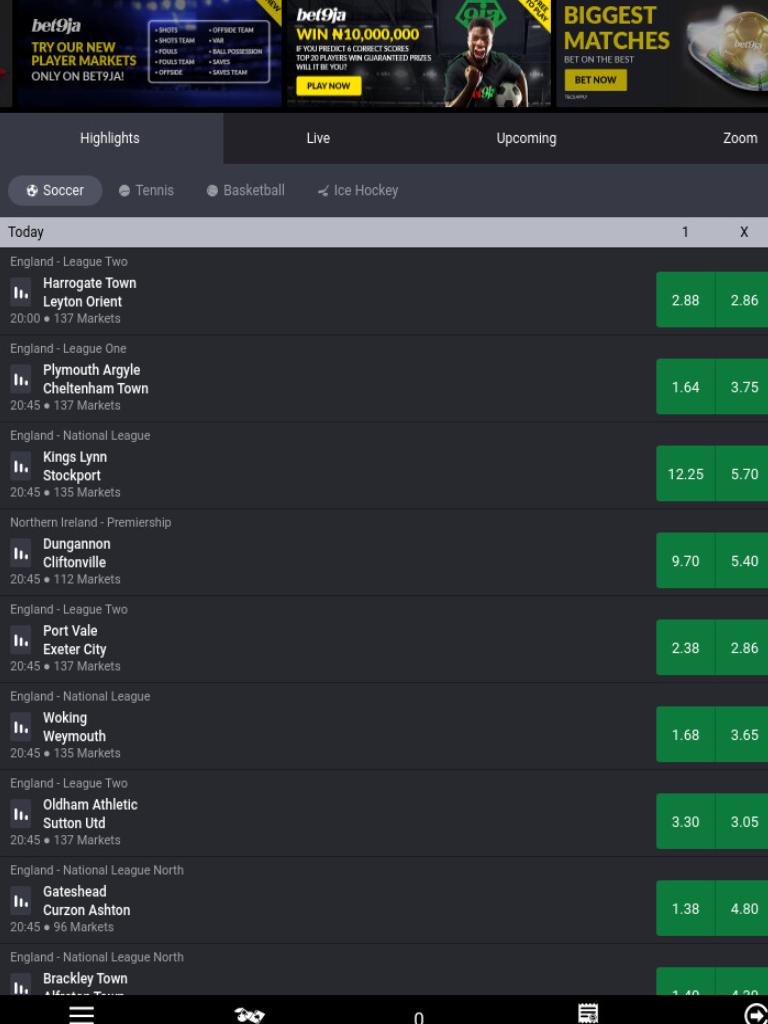Click the PLAY NOW banner button
The height and width of the screenshot is (1024, 768).
tap(328, 86)
